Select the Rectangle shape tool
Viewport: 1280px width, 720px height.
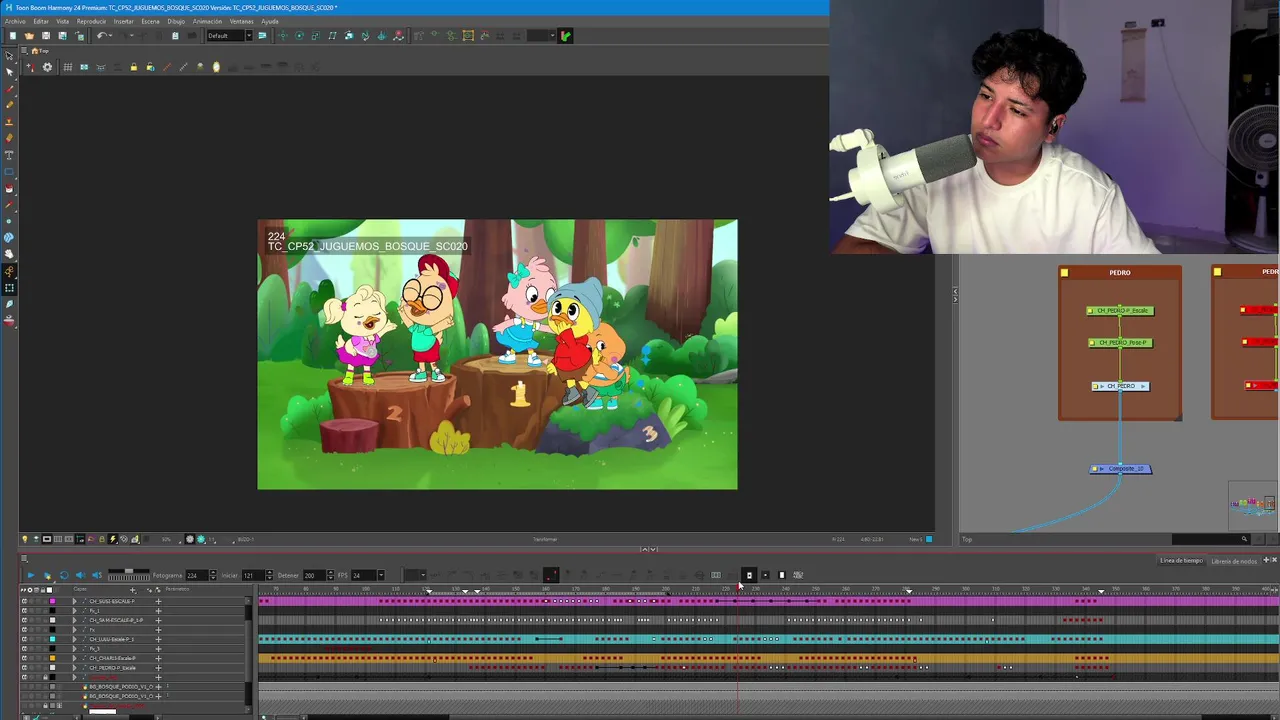[x=9, y=171]
